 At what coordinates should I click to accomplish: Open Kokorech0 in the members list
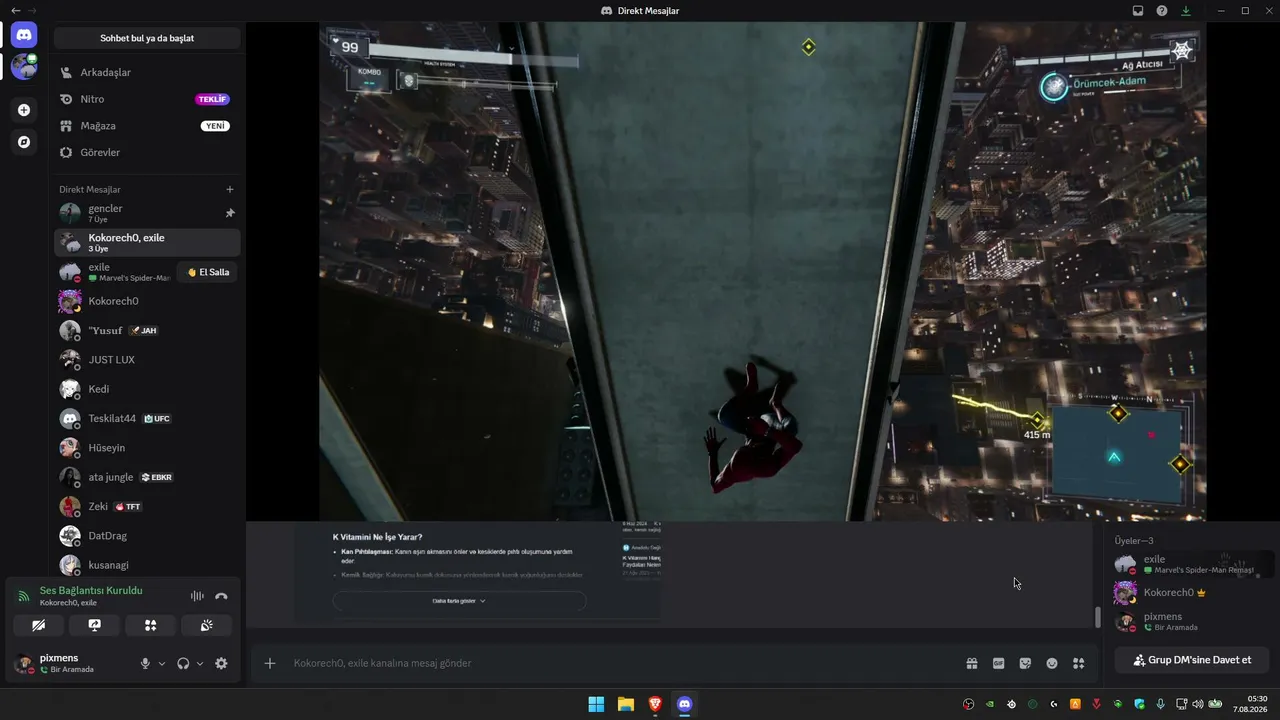pyautogui.click(x=1193, y=593)
